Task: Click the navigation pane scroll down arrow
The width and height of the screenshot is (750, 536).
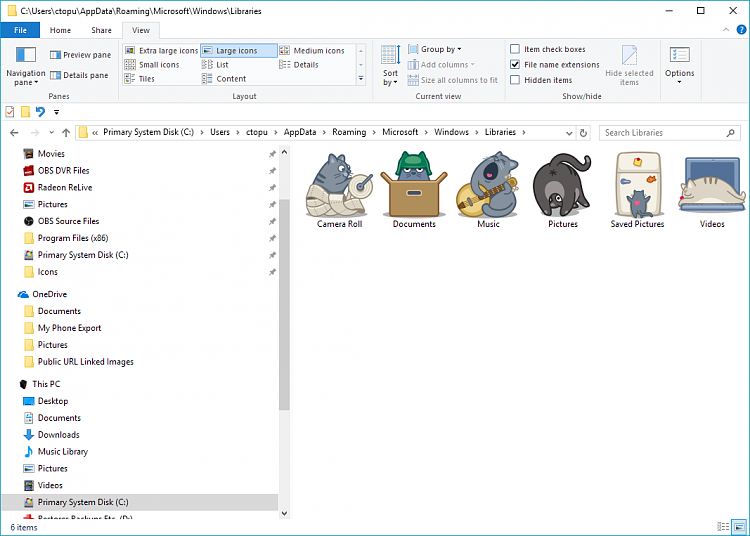Action: [x=285, y=514]
